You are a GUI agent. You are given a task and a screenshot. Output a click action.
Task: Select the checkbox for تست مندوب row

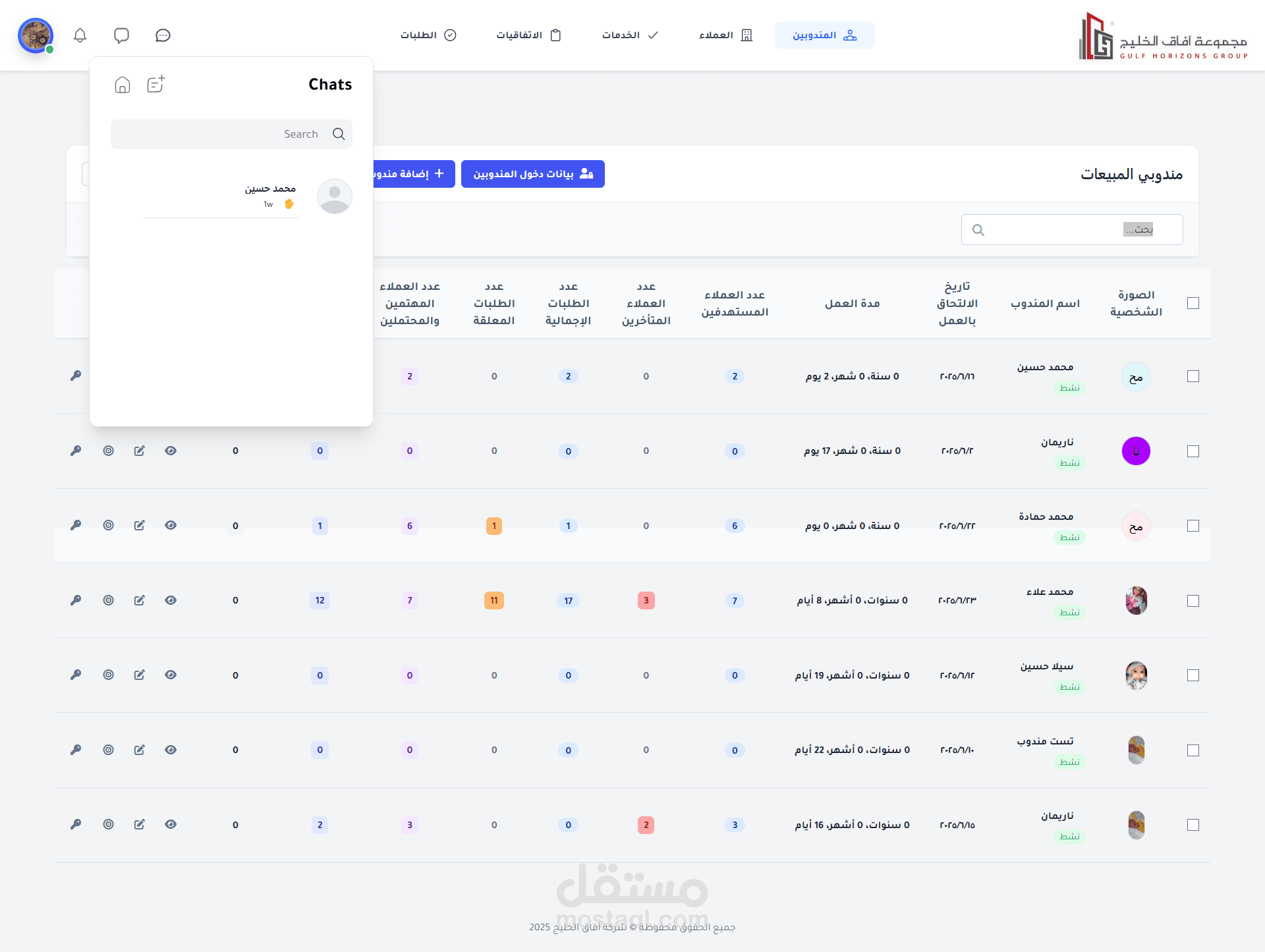pyautogui.click(x=1193, y=750)
